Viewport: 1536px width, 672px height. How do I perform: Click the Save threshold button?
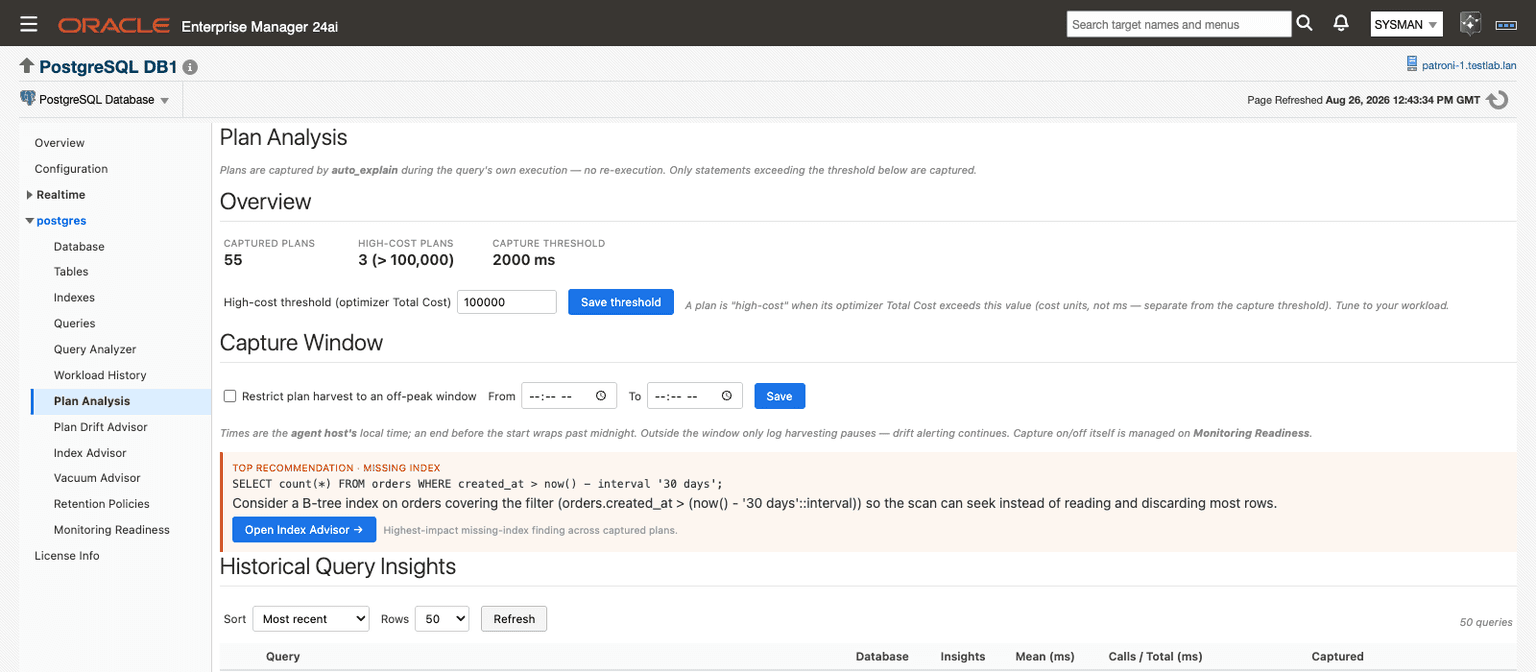(x=621, y=302)
